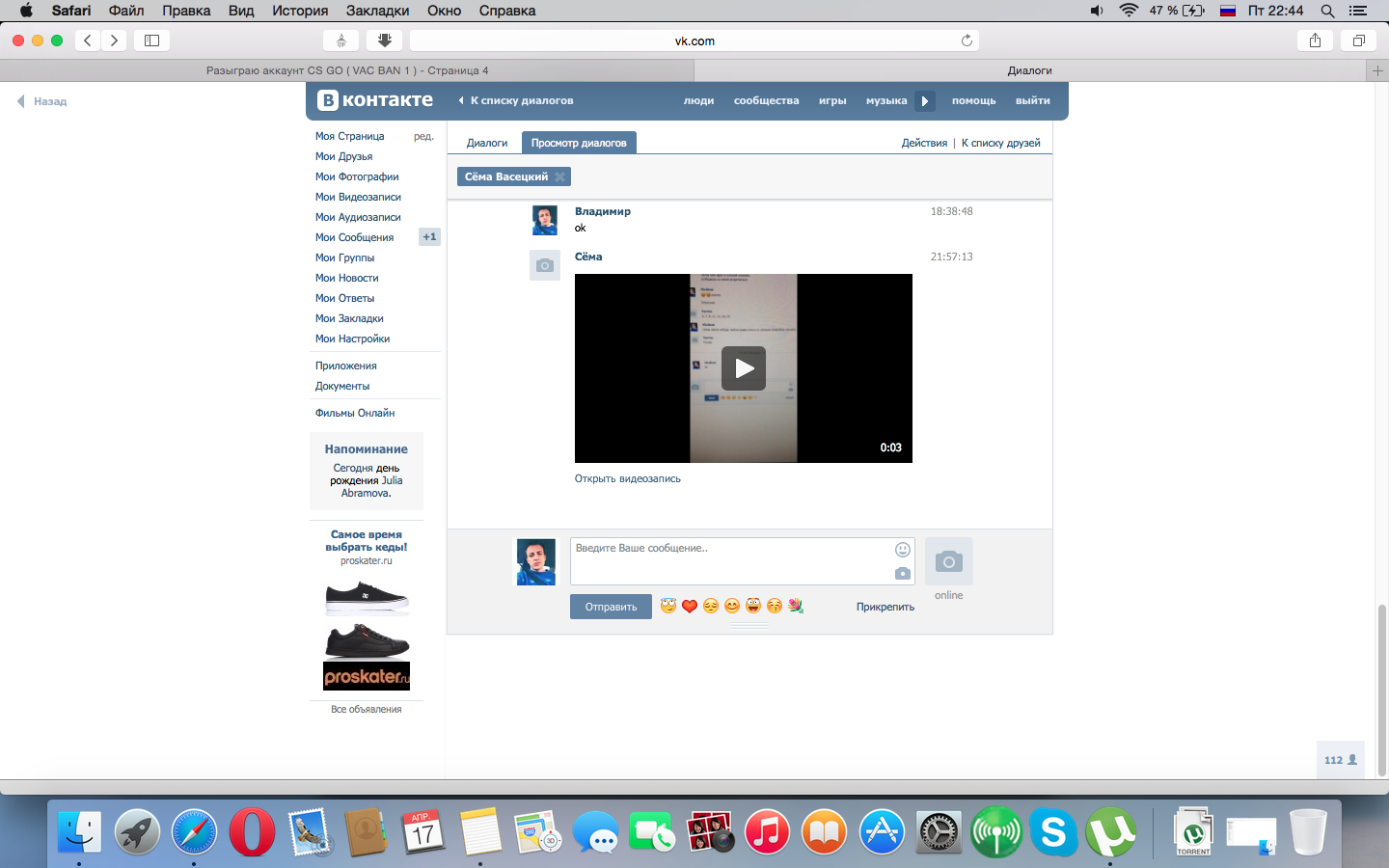Open Мои Сообщения in sidebar
Image resolution: width=1389 pixels, height=868 pixels.
pyautogui.click(x=354, y=237)
